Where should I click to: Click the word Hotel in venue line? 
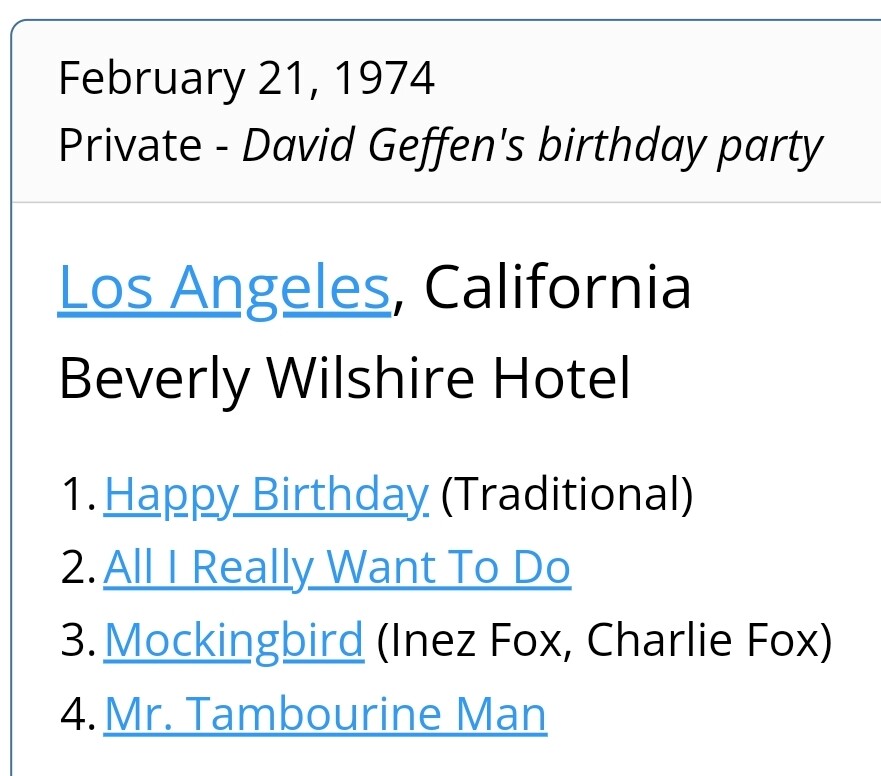562,378
